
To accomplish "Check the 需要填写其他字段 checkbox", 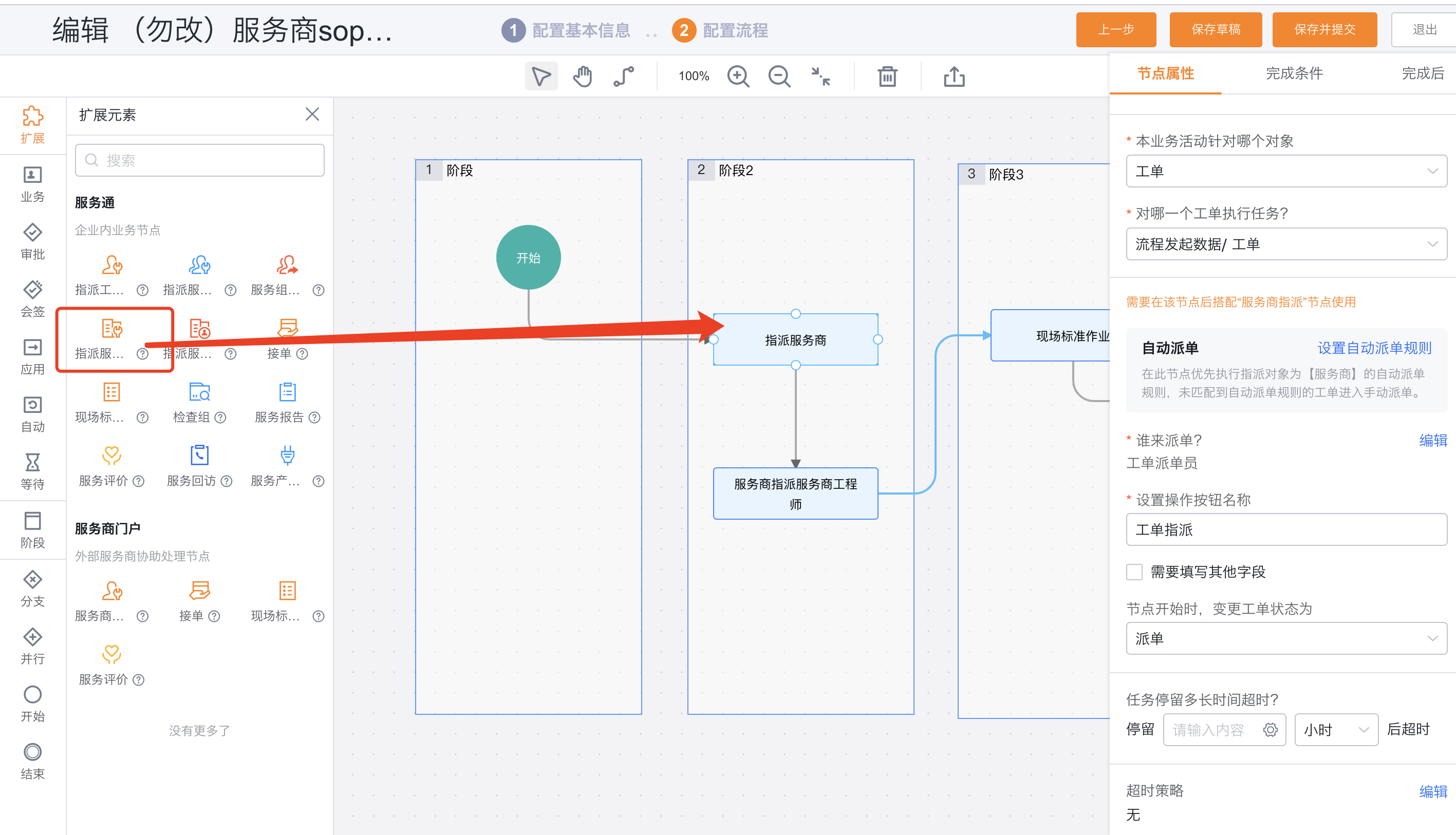I will tap(1134, 572).
